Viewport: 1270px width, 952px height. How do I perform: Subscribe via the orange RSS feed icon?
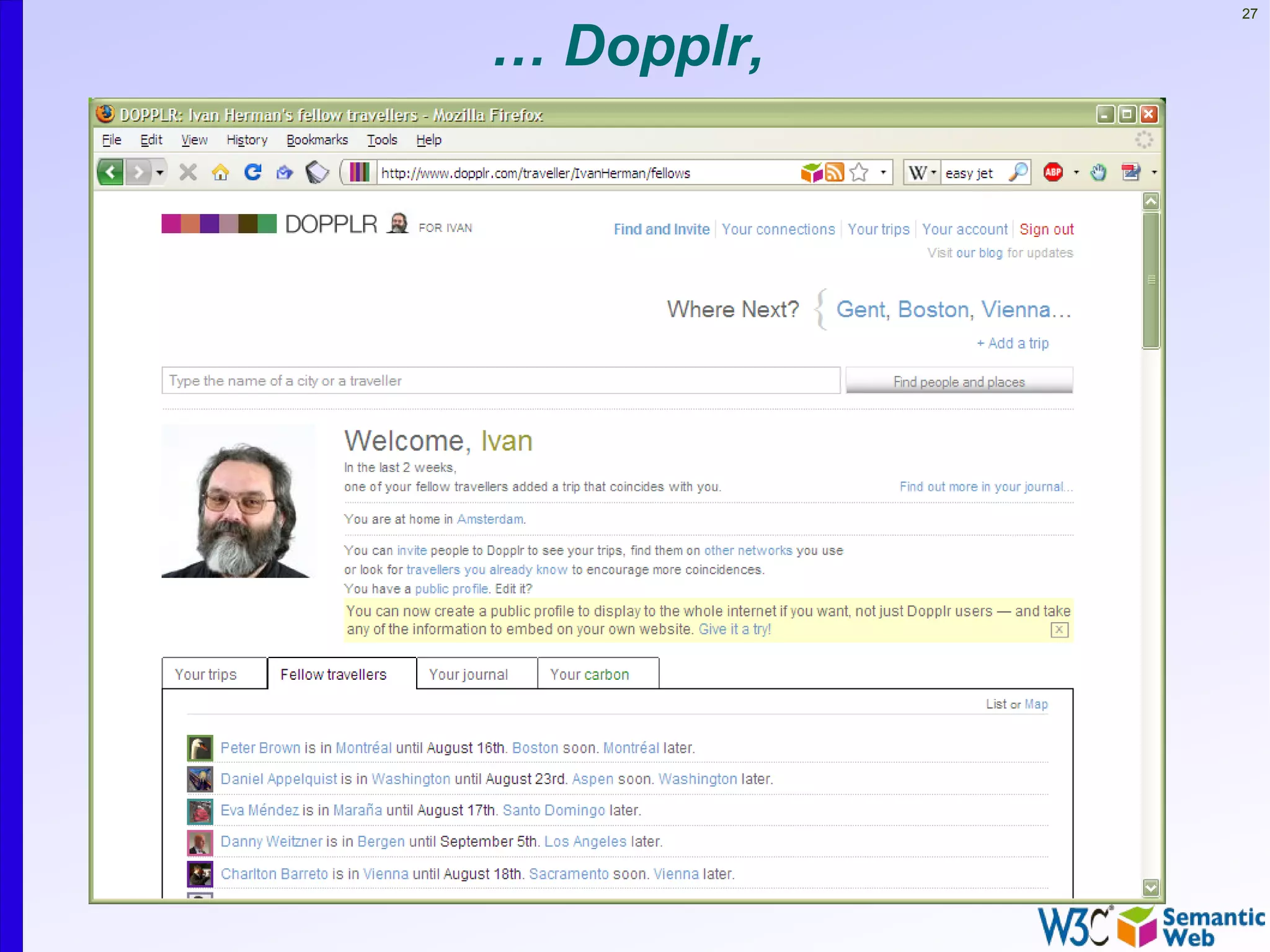tap(835, 172)
